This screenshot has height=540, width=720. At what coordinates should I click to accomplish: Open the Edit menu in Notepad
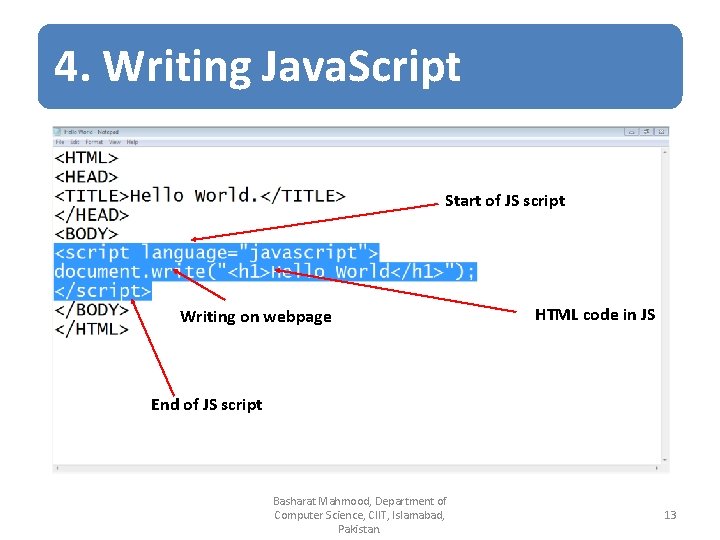(75, 142)
